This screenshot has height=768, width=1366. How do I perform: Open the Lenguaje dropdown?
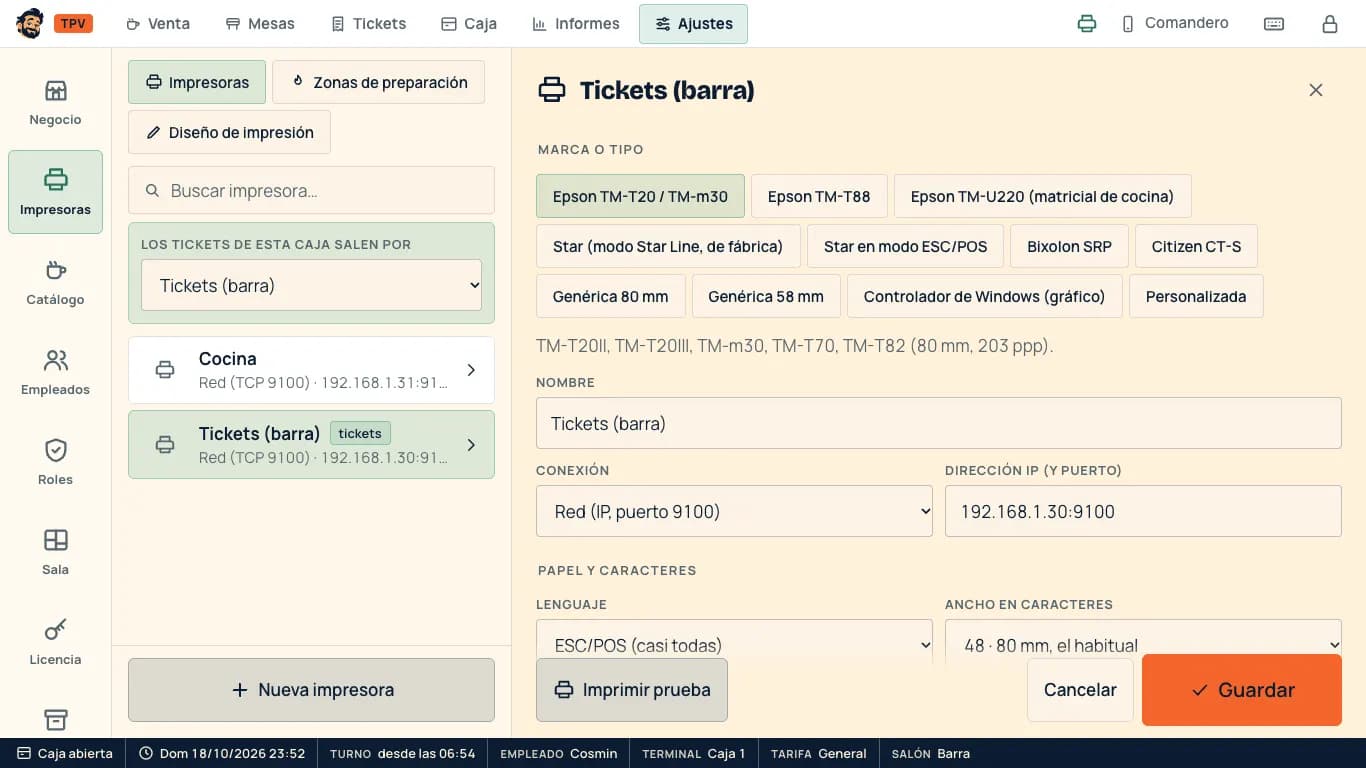click(x=734, y=642)
